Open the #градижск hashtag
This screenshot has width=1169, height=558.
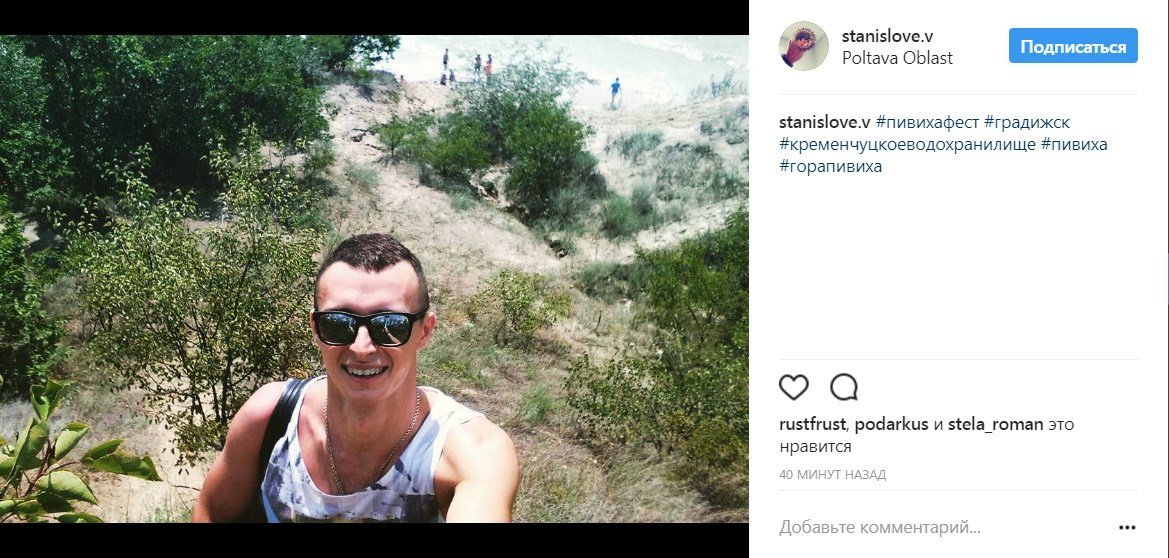coord(1027,122)
